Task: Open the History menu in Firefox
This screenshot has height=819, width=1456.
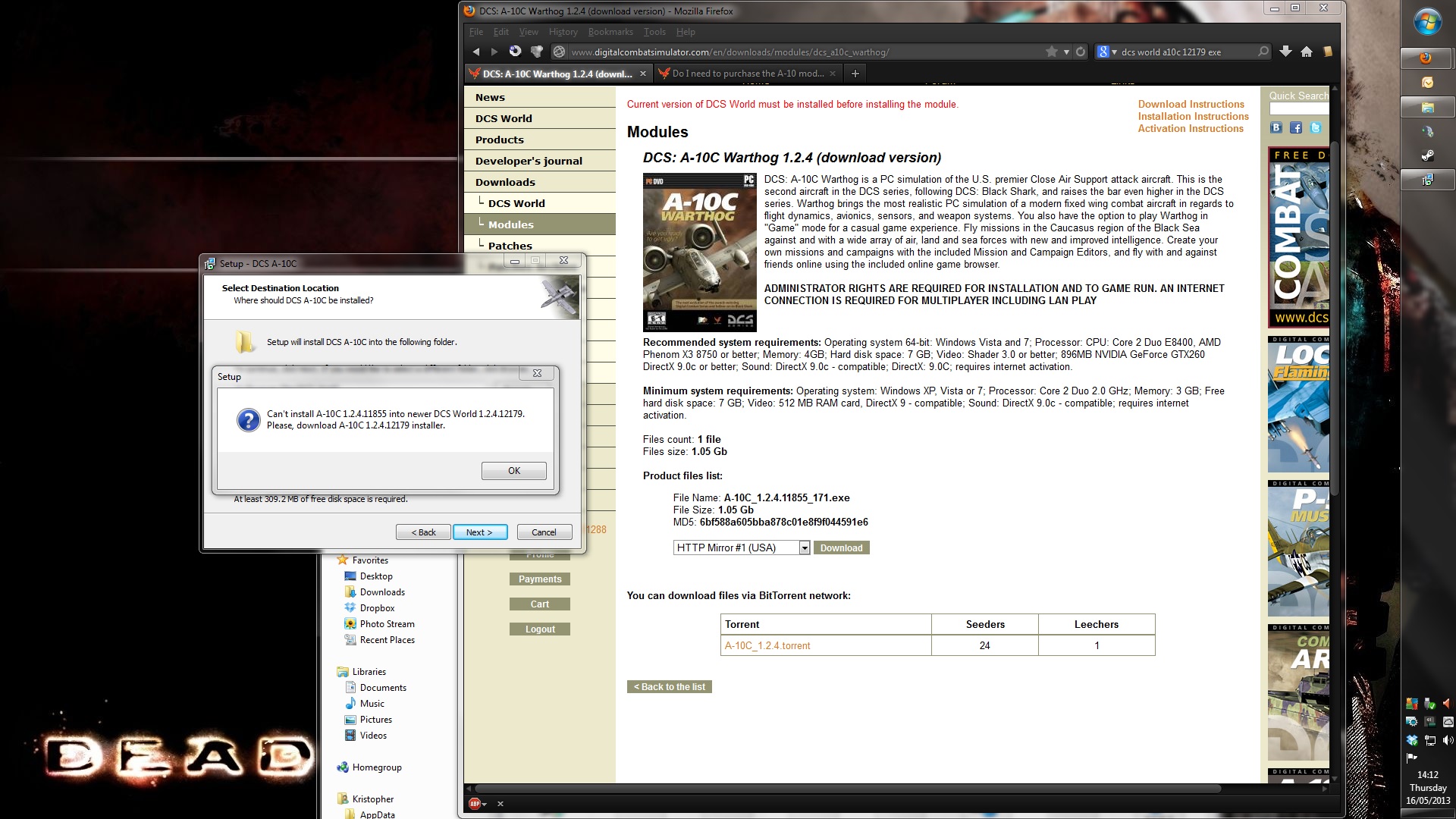Action: pos(563,32)
